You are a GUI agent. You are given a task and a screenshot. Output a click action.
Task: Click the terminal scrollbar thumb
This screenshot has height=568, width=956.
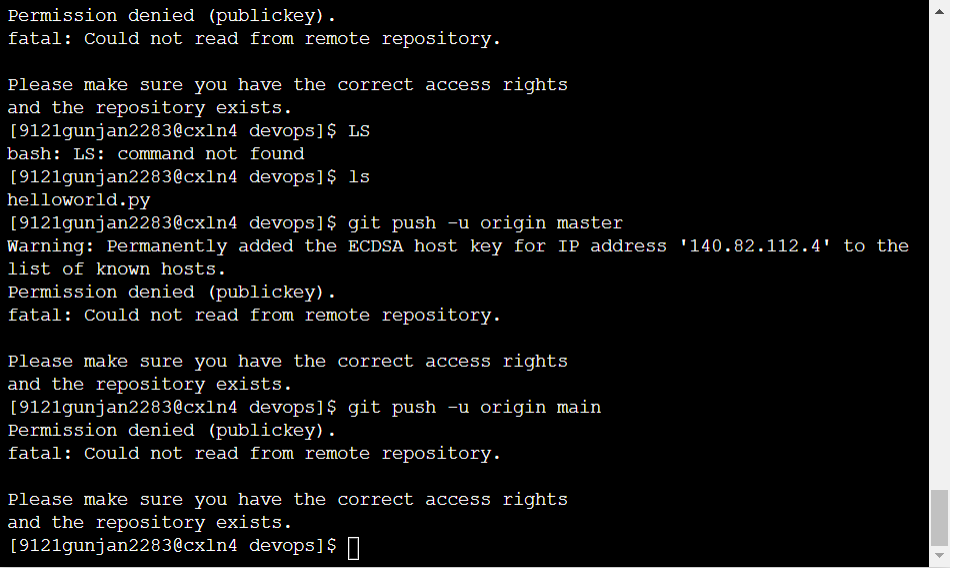(x=940, y=518)
